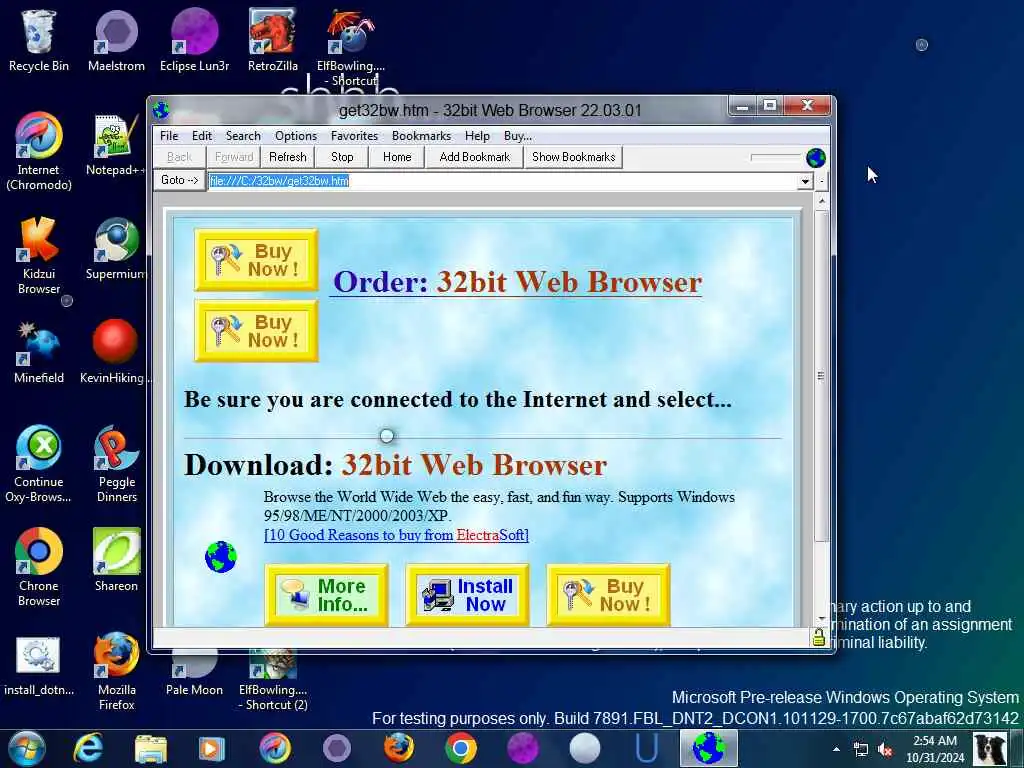Click the scroll down arrow of page

pyautogui.click(x=821, y=618)
